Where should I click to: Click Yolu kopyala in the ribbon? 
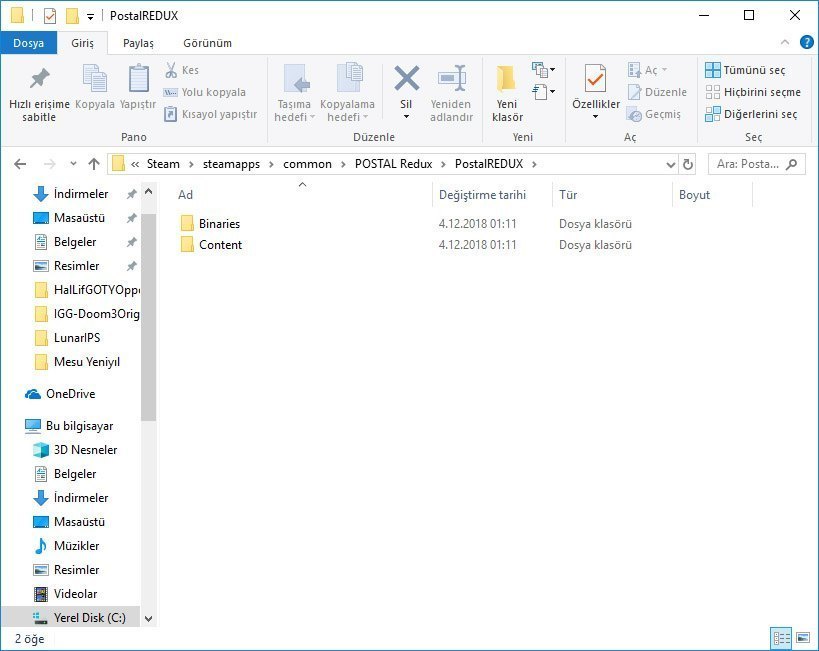205,92
